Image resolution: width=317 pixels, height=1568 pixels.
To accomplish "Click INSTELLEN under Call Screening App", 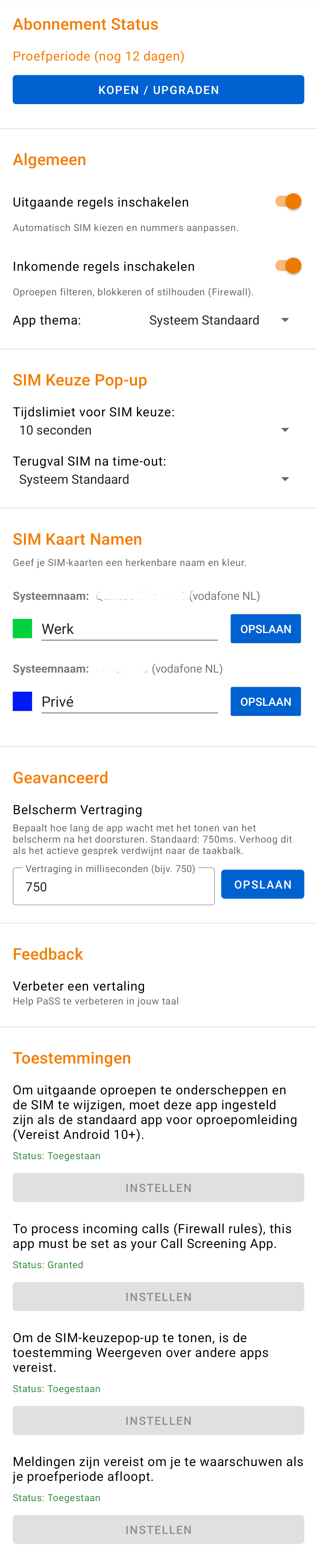I will point(158,1296).
